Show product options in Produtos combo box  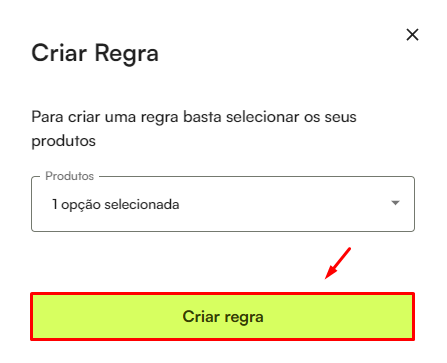pos(223,204)
